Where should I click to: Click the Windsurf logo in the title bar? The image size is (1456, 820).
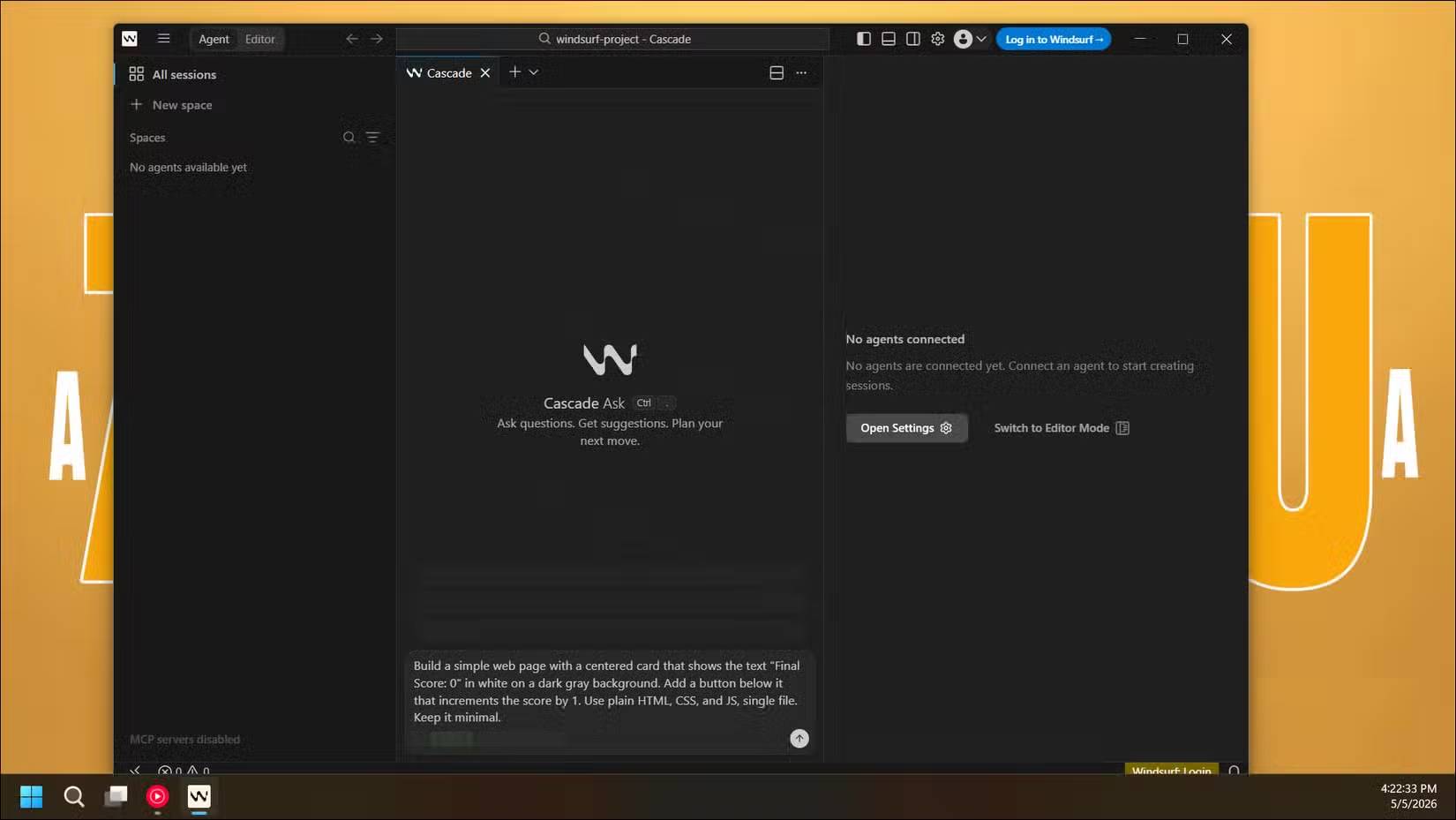130,39
